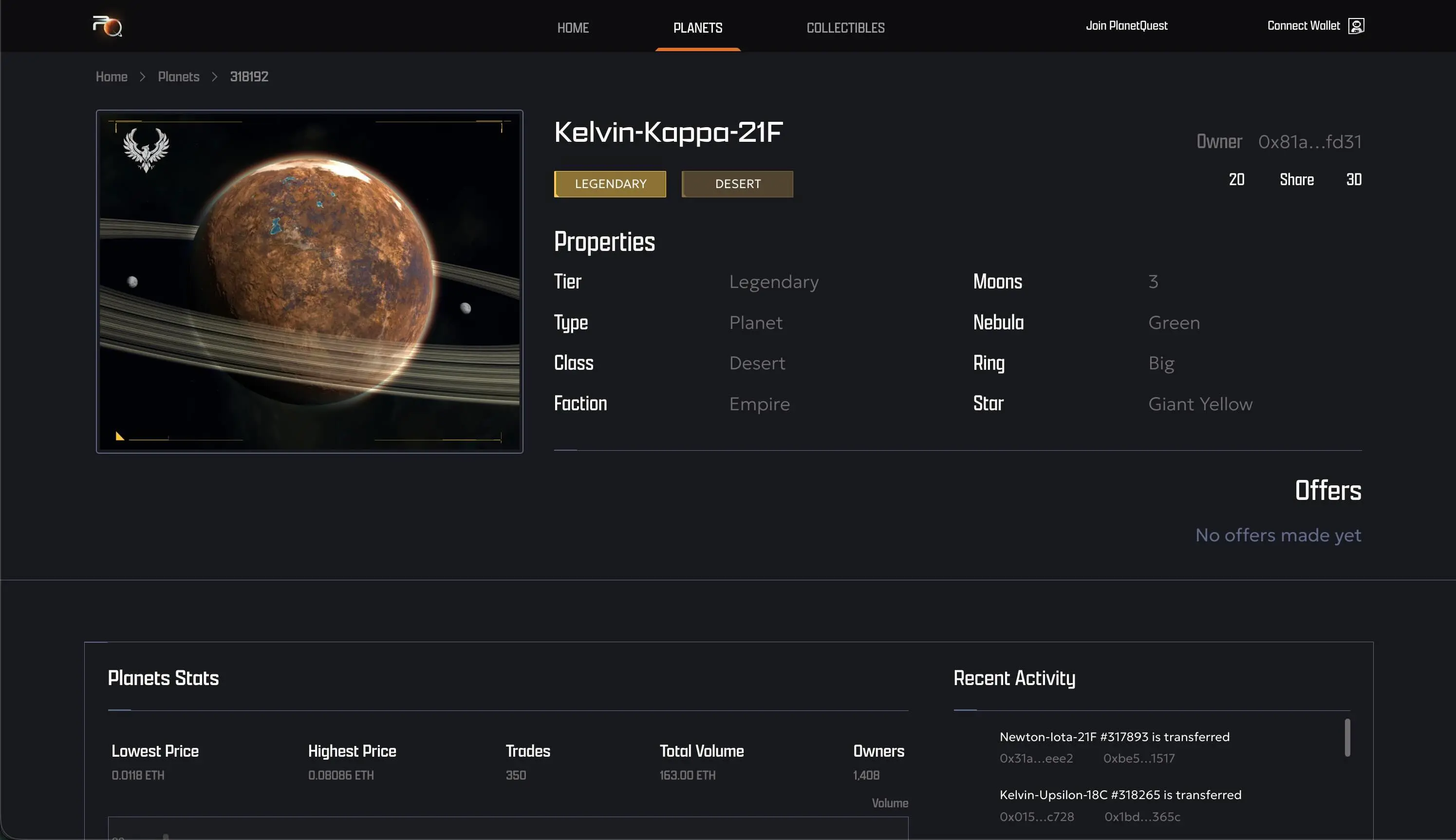
Task: Open Newton-Iota-21F #317893 transfer activity
Action: pos(1114,737)
